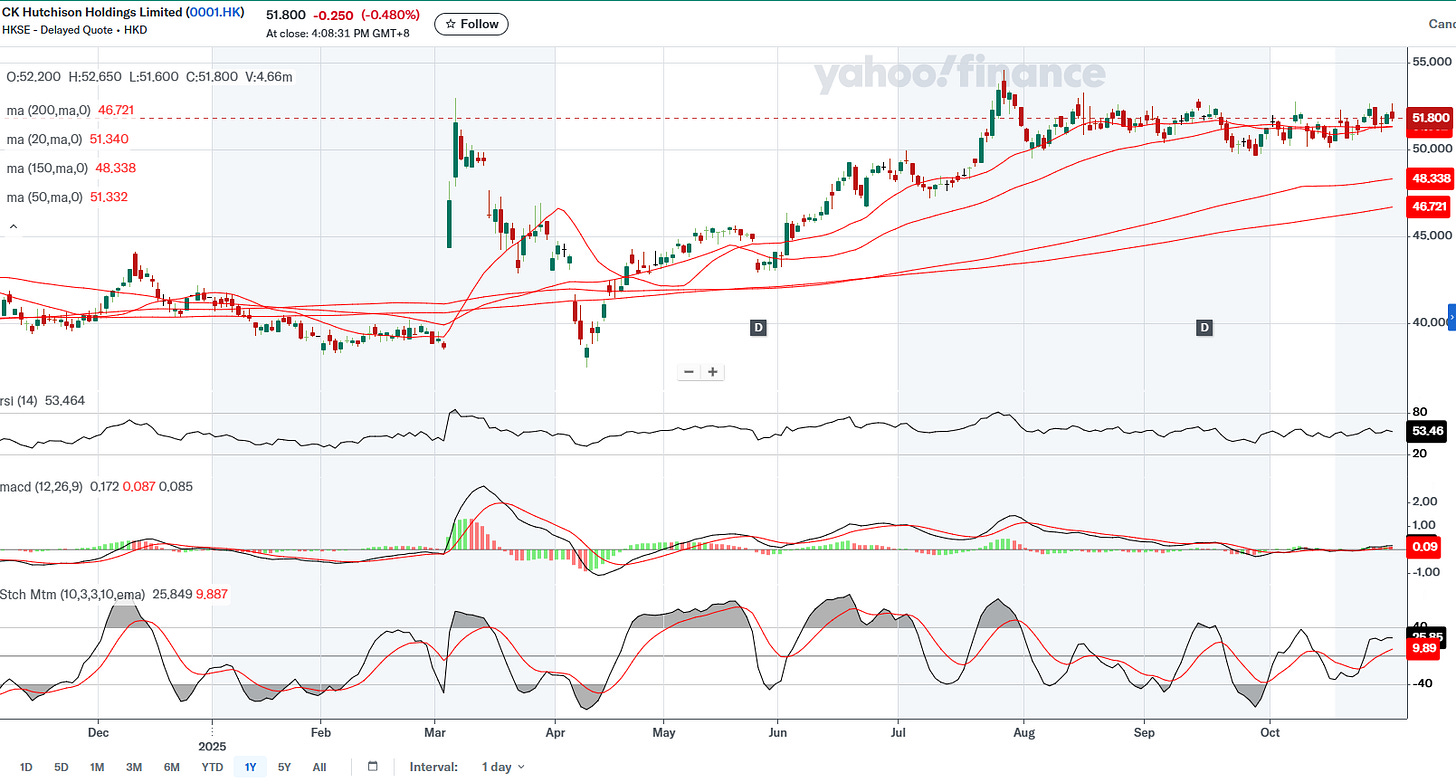
Task: Open the custom date range calendar
Action: point(373,767)
